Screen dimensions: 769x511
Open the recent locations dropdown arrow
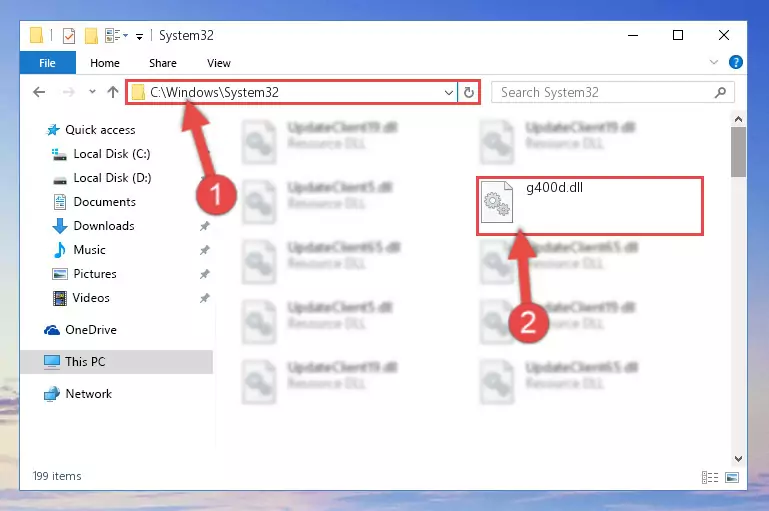pos(92,92)
